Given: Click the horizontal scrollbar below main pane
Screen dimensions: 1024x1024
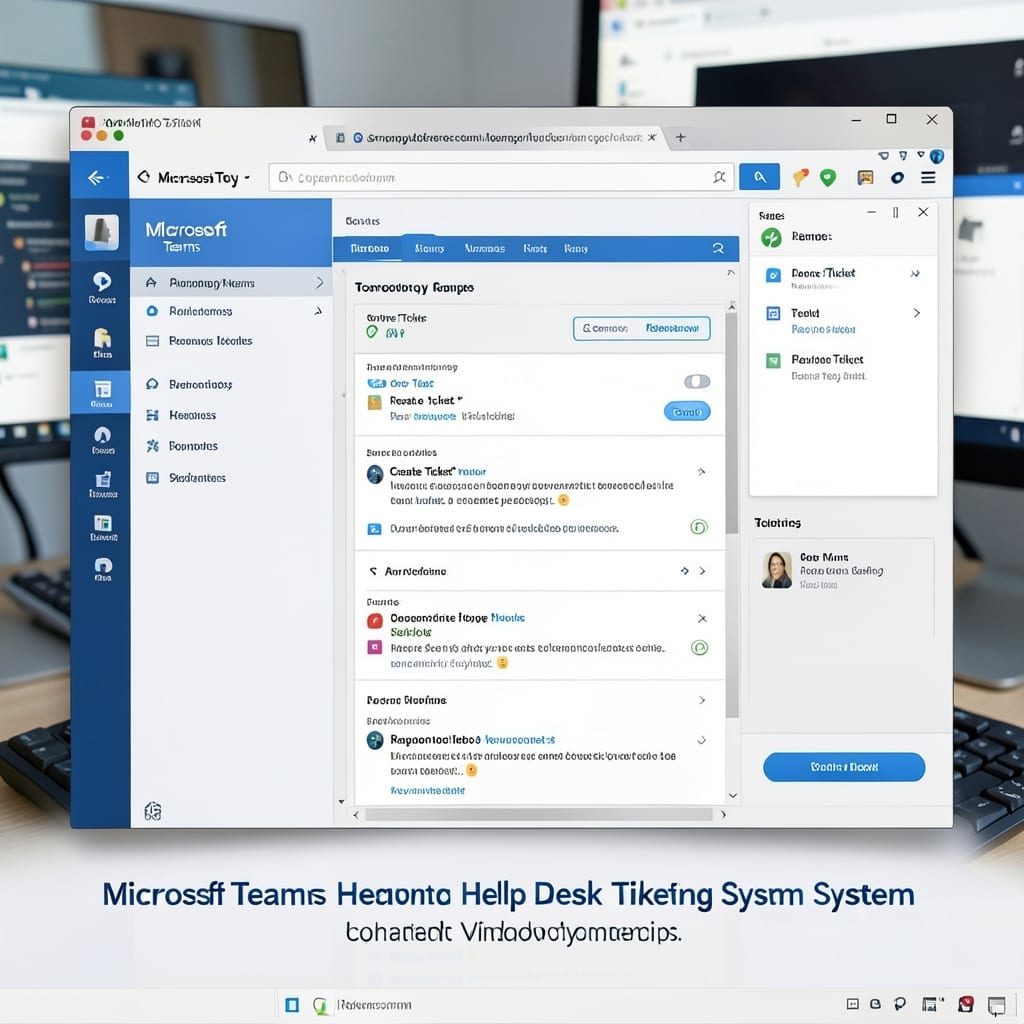Looking at the screenshot, I should click(539, 814).
